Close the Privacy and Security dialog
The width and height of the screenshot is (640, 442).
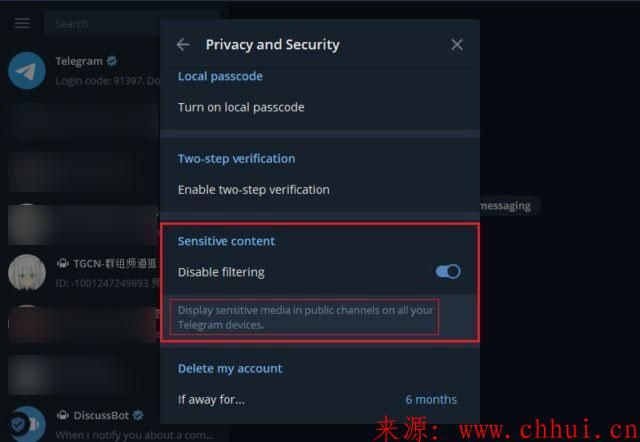[457, 44]
